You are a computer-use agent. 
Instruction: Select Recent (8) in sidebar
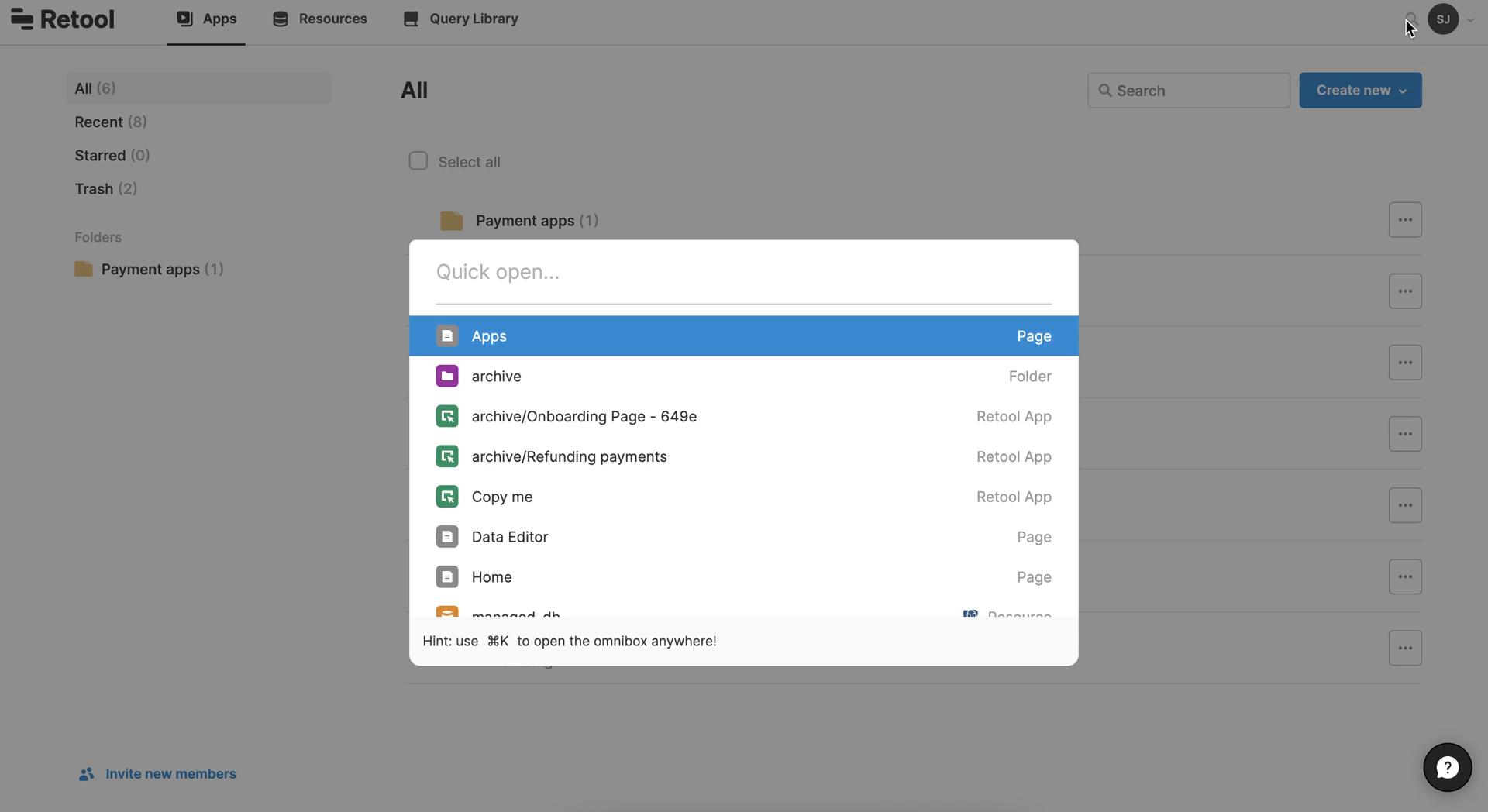click(x=111, y=122)
